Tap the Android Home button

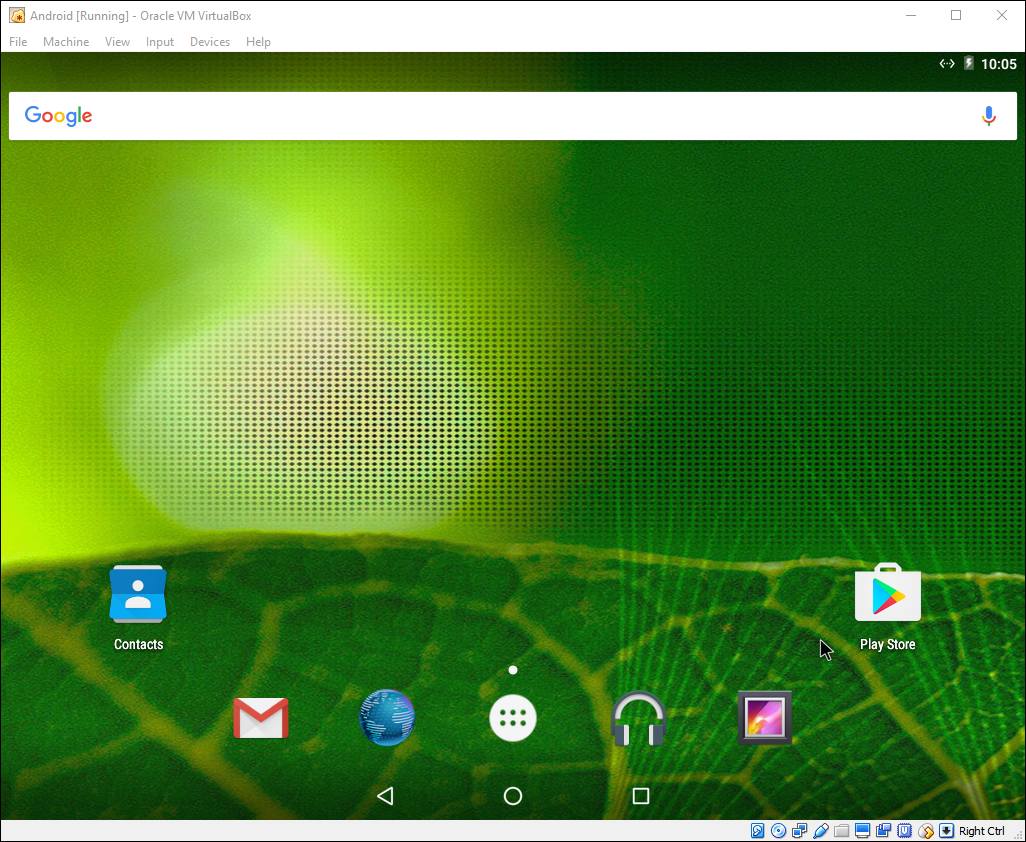pyautogui.click(x=512, y=795)
